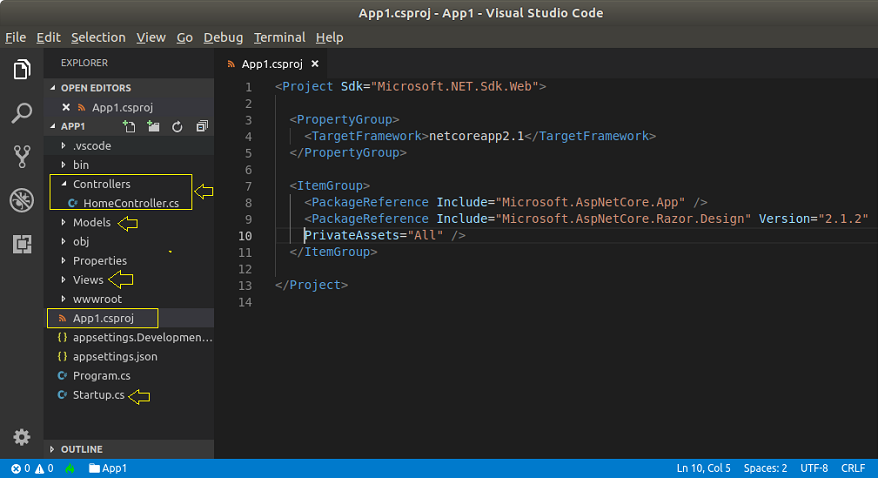This screenshot has height=478, width=878.
Task: Select the App1.csproj editor tab
Action: (272, 64)
